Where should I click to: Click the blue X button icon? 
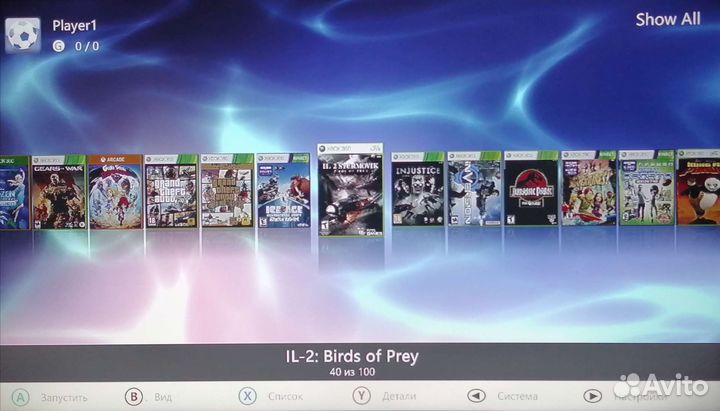pyautogui.click(x=248, y=396)
